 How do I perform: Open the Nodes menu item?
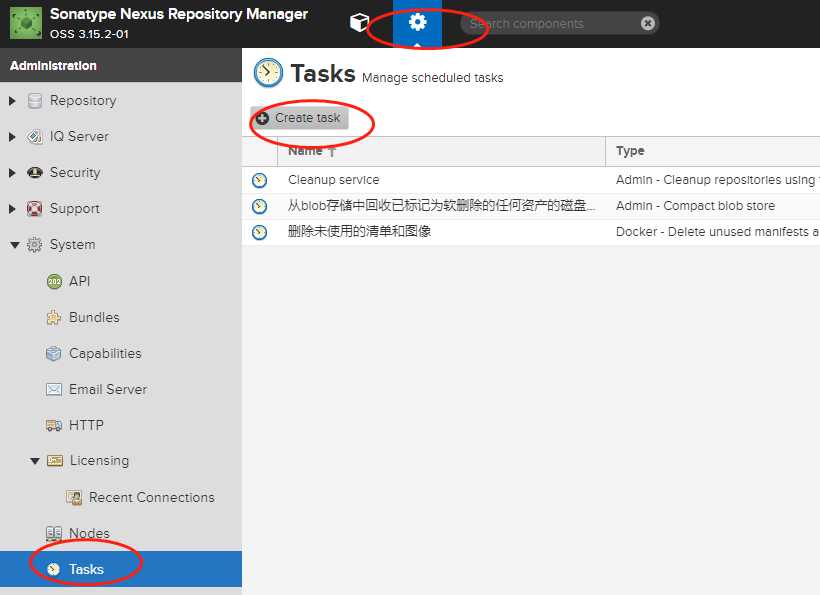(x=89, y=533)
